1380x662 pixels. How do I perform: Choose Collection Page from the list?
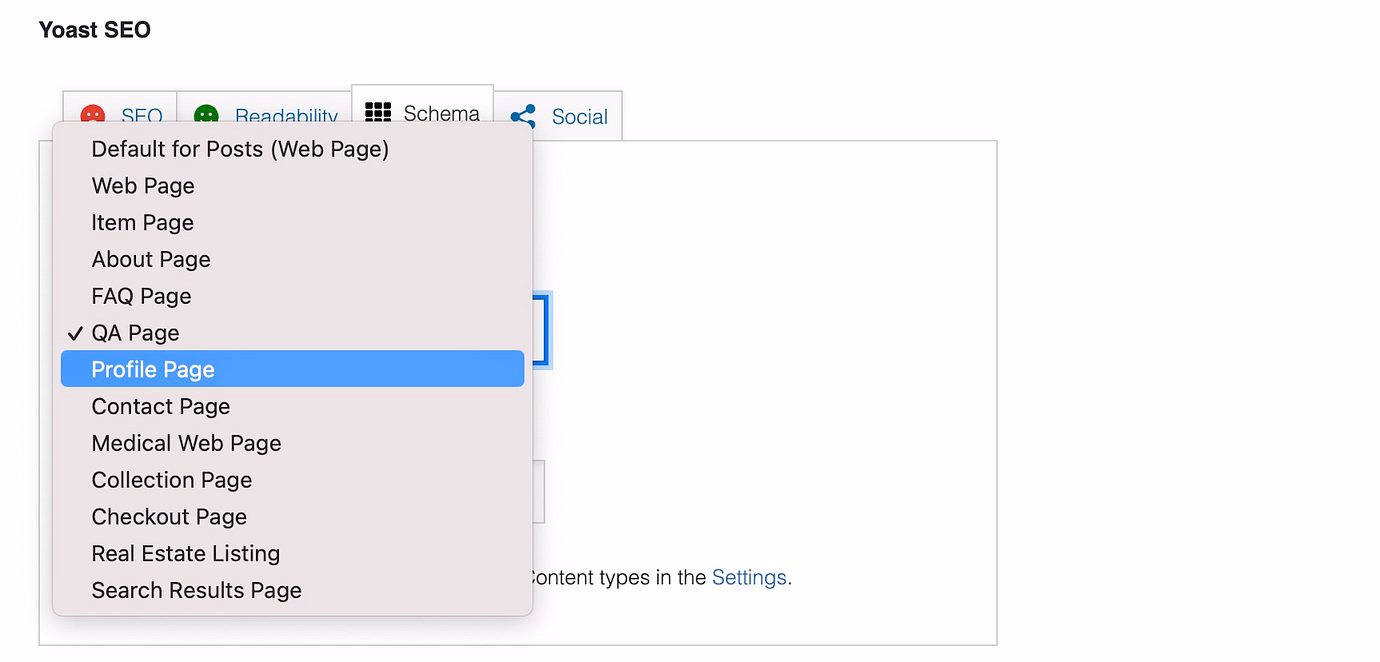171,480
